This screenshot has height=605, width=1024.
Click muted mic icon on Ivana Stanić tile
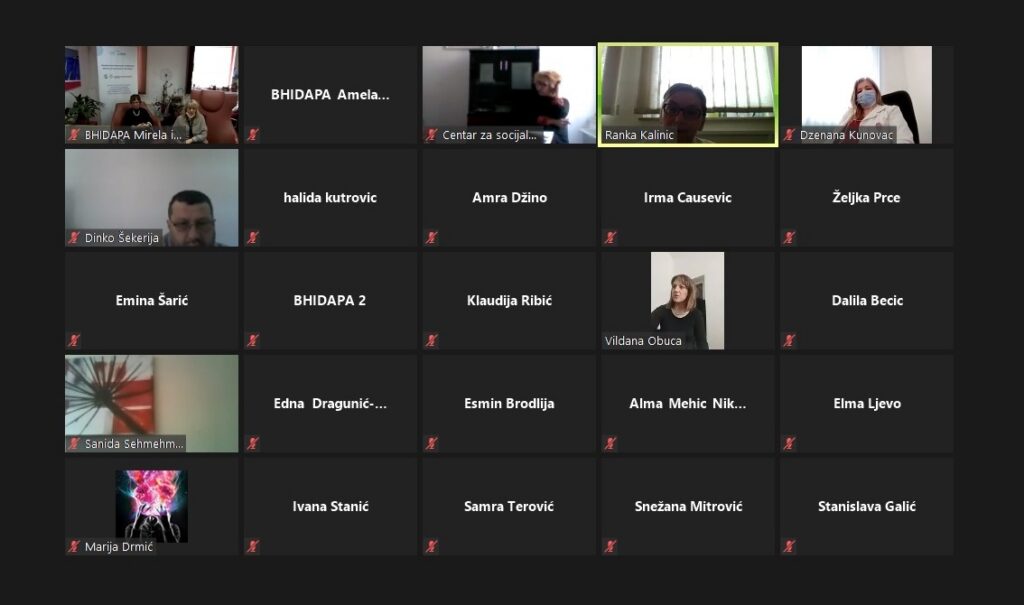[253, 547]
